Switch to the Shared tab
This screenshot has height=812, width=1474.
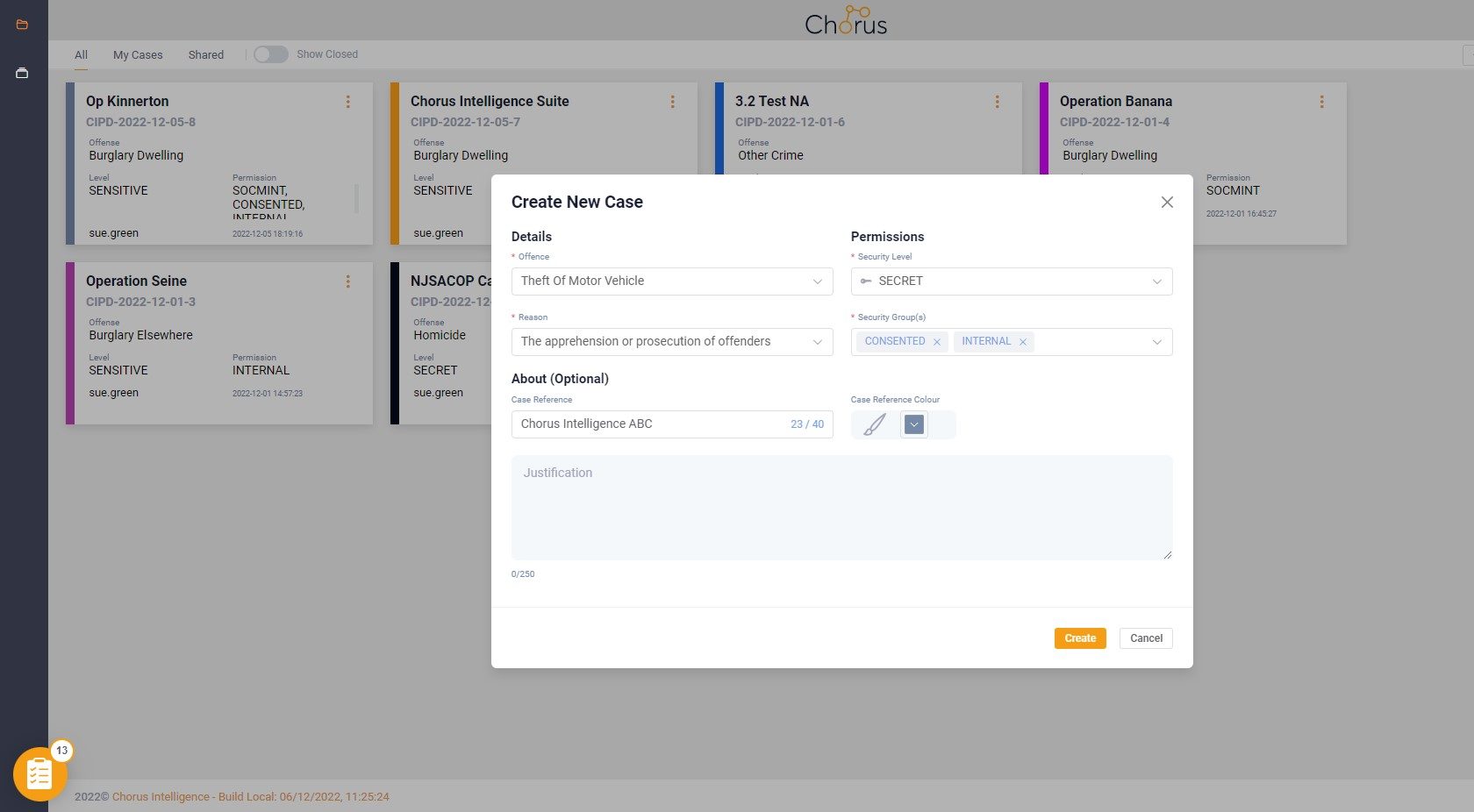(206, 54)
